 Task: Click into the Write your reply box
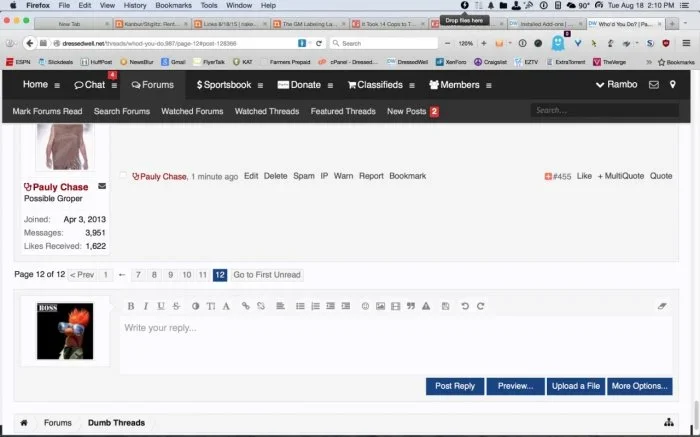point(396,344)
